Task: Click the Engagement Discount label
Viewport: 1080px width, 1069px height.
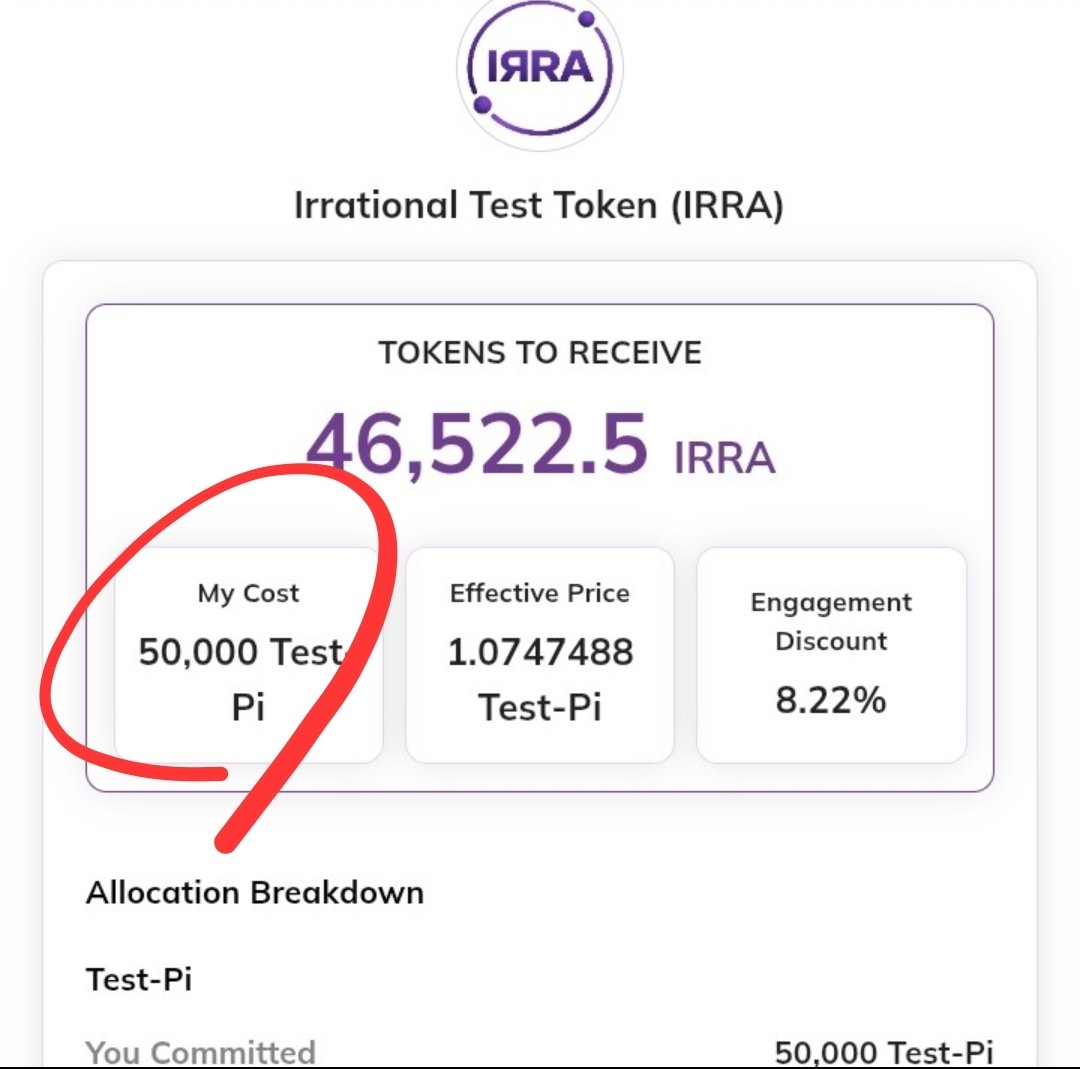Action: 831,621
